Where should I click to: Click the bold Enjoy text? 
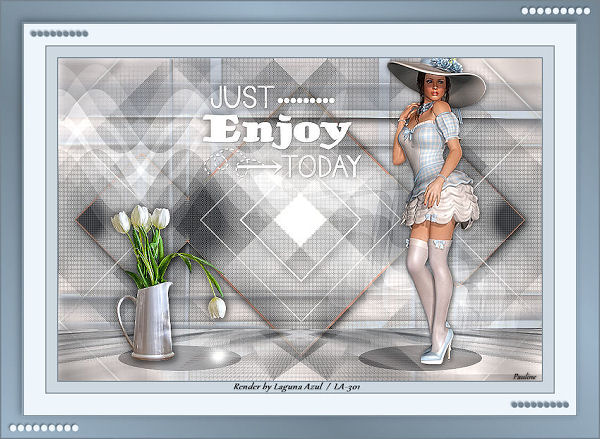[x=276, y=131]
